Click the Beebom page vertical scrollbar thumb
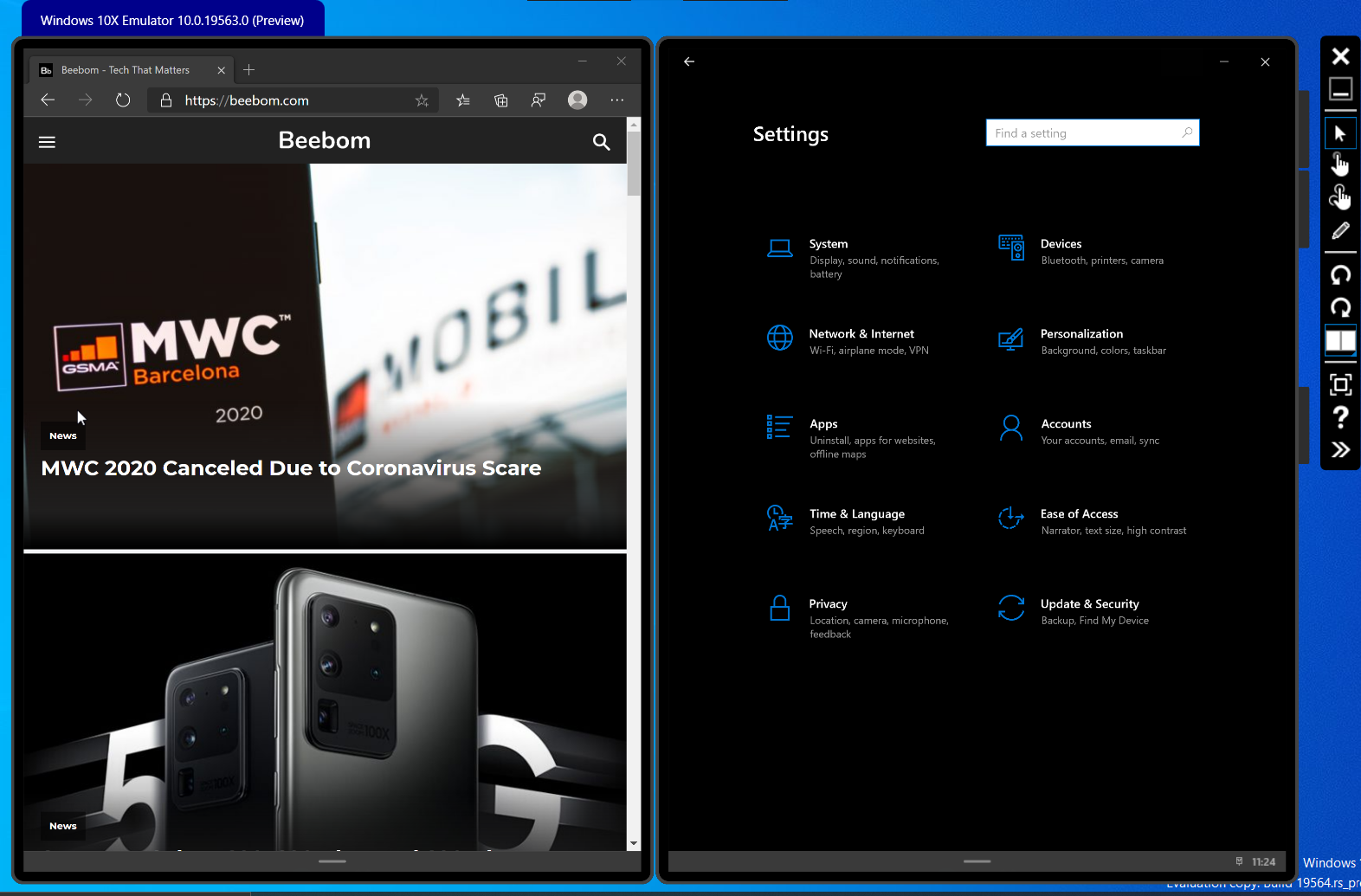The width and height of the screenshot is (1361, 896). click(634, 164)
